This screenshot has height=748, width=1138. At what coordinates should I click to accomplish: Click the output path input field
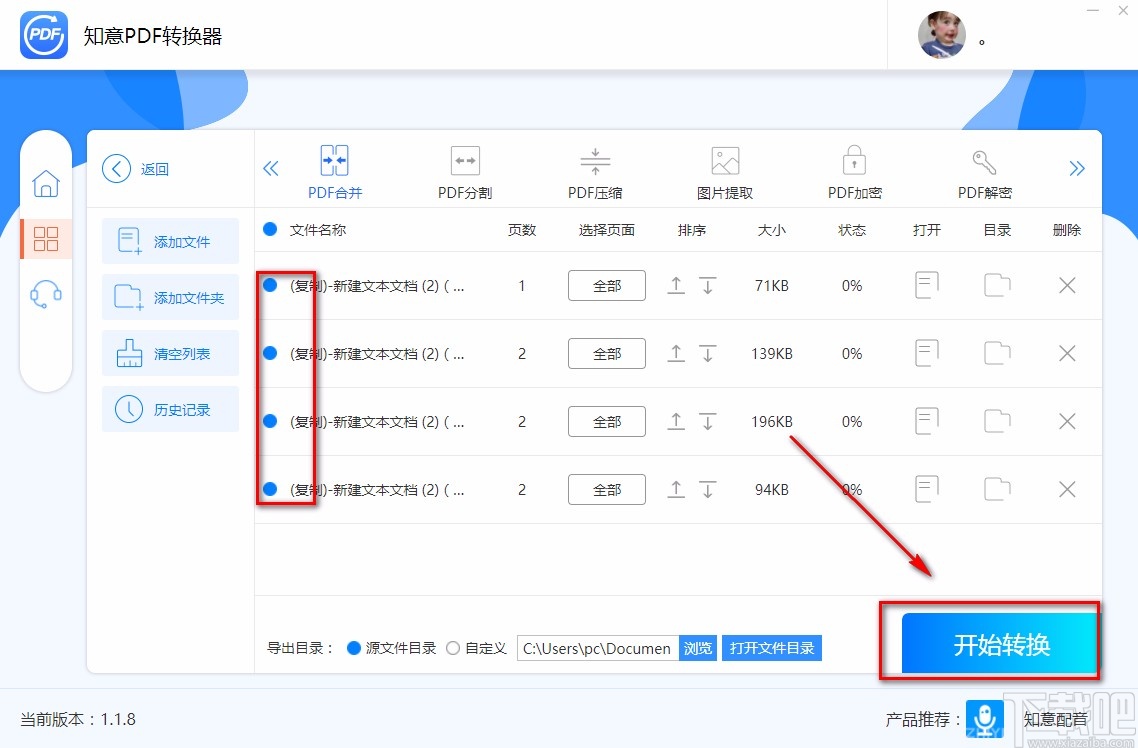pyautogui.click(x=595, y=647)
